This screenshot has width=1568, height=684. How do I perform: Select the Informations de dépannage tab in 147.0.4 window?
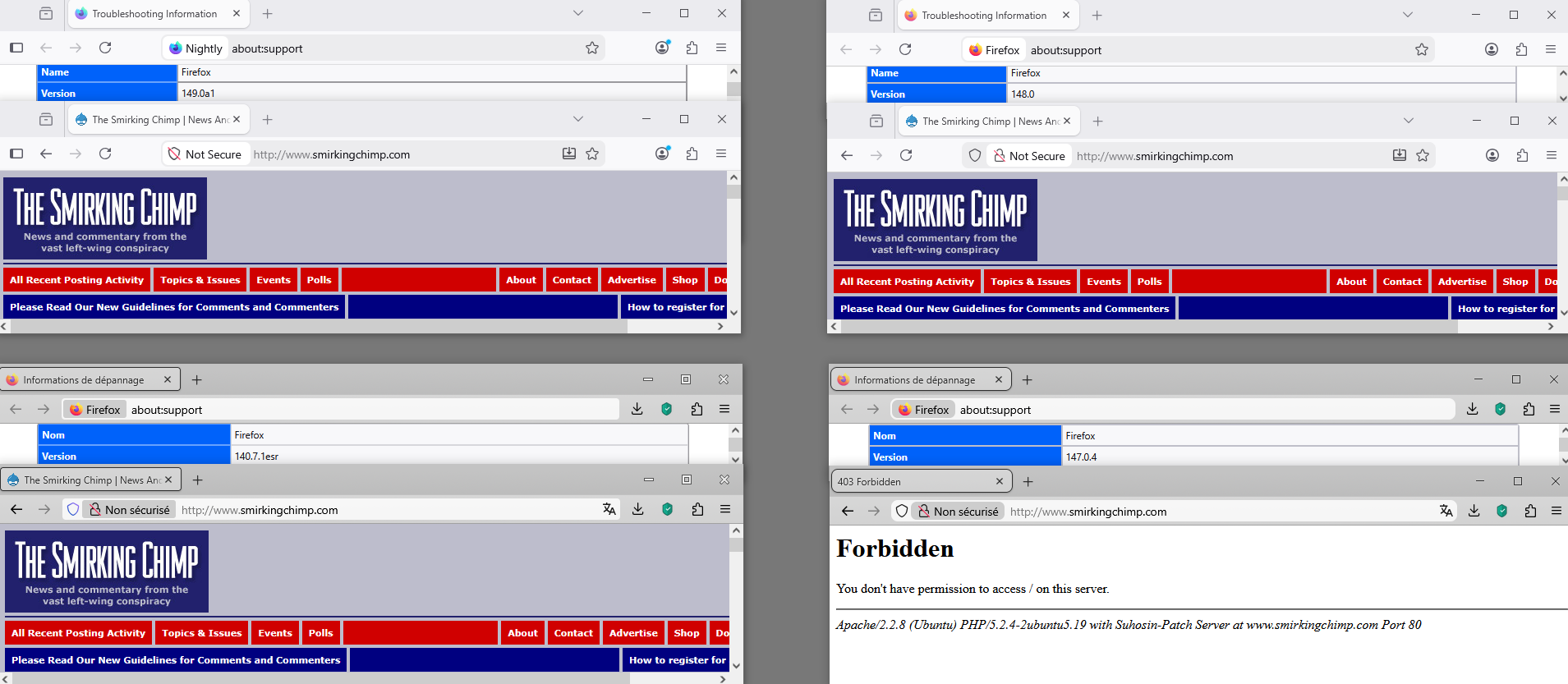922,380
